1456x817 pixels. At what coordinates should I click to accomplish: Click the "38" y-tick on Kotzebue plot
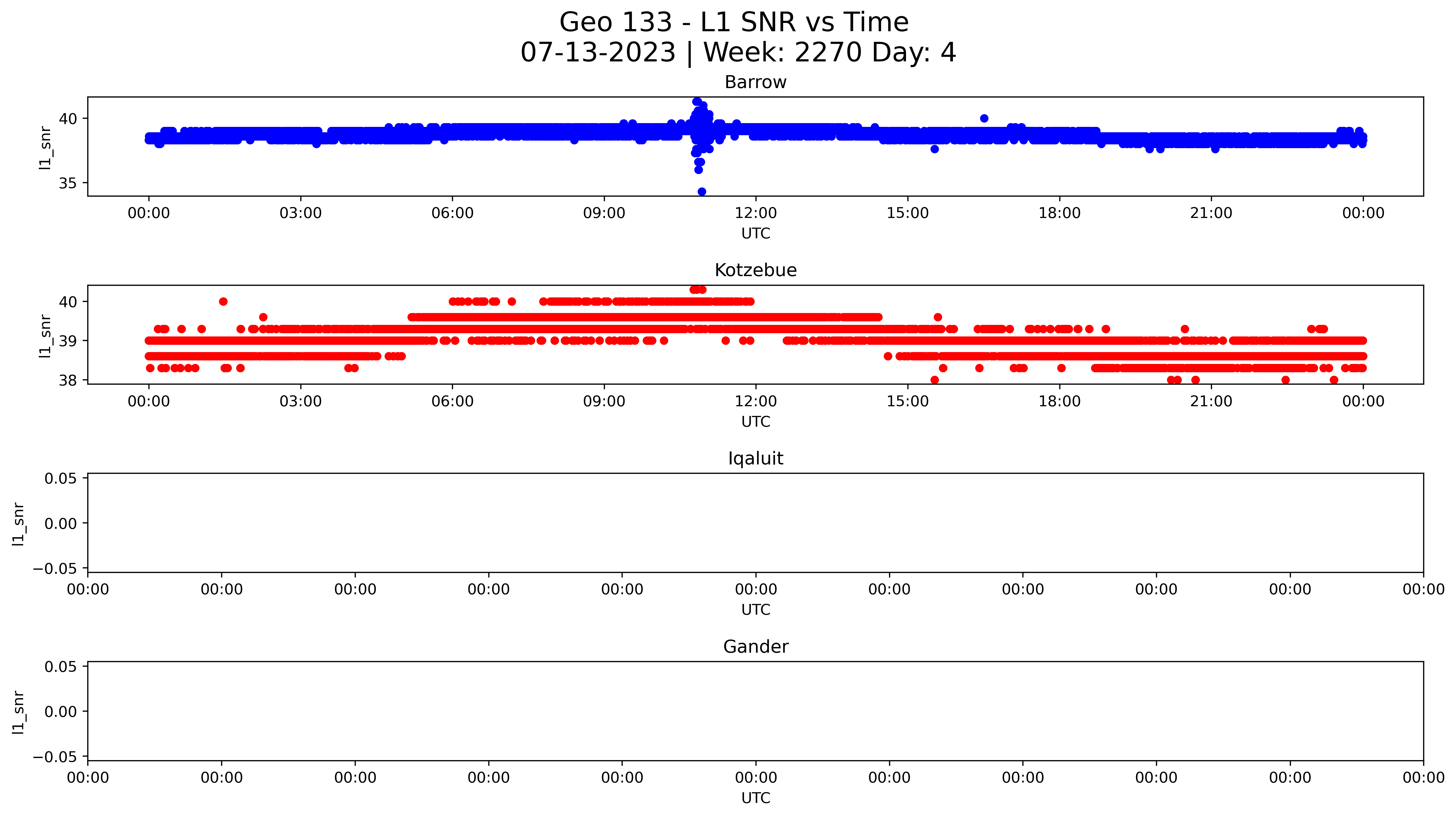click(x=68, y=381)
